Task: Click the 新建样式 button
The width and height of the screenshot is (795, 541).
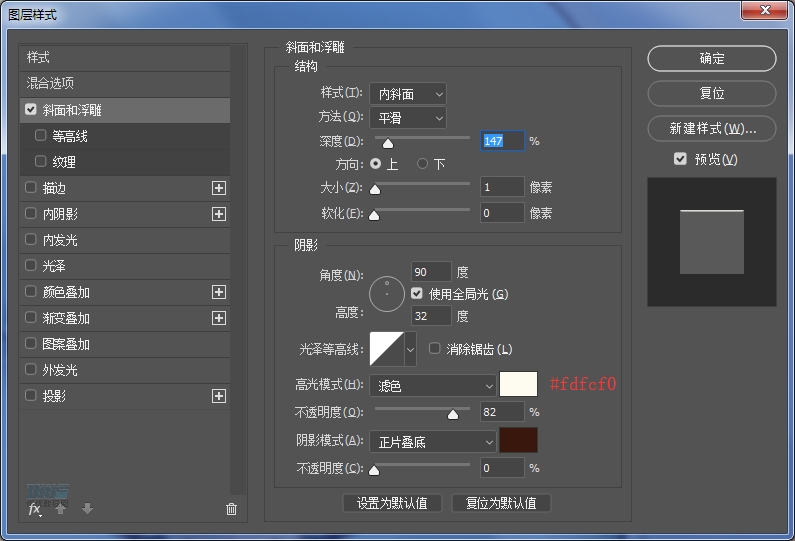Action: point(712,129)
